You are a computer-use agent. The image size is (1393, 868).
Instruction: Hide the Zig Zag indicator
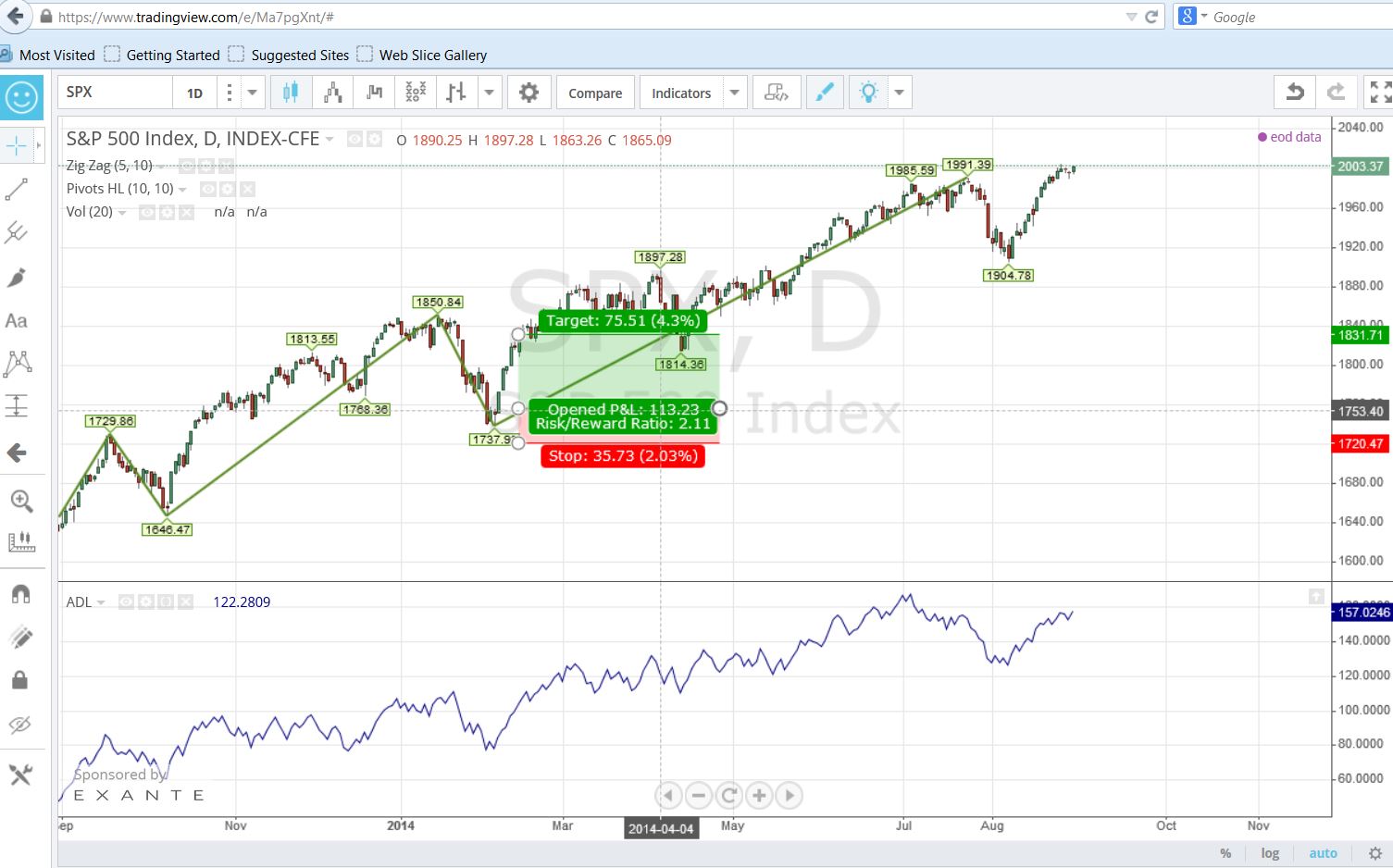tap(186, 166)
